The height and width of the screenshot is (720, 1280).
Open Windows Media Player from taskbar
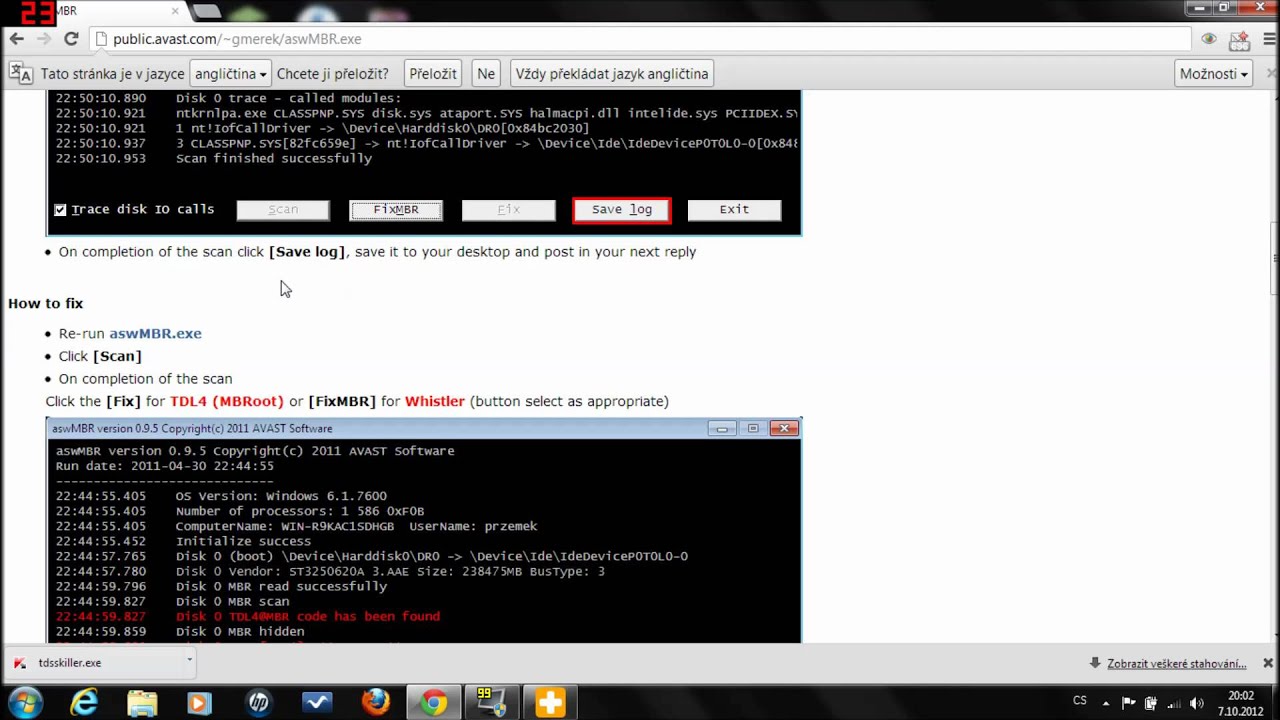coord(199,703)
